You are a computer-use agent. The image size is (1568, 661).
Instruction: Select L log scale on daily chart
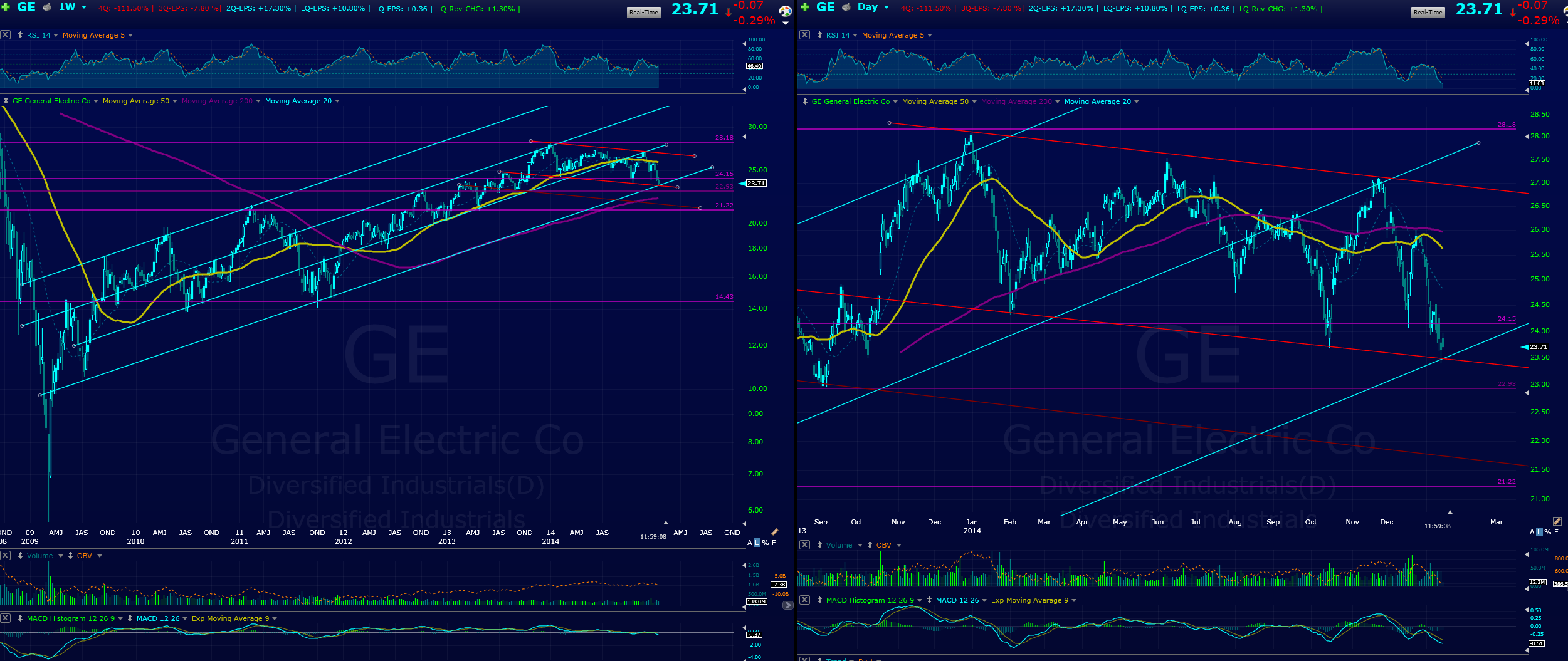tap(1539, 532)
